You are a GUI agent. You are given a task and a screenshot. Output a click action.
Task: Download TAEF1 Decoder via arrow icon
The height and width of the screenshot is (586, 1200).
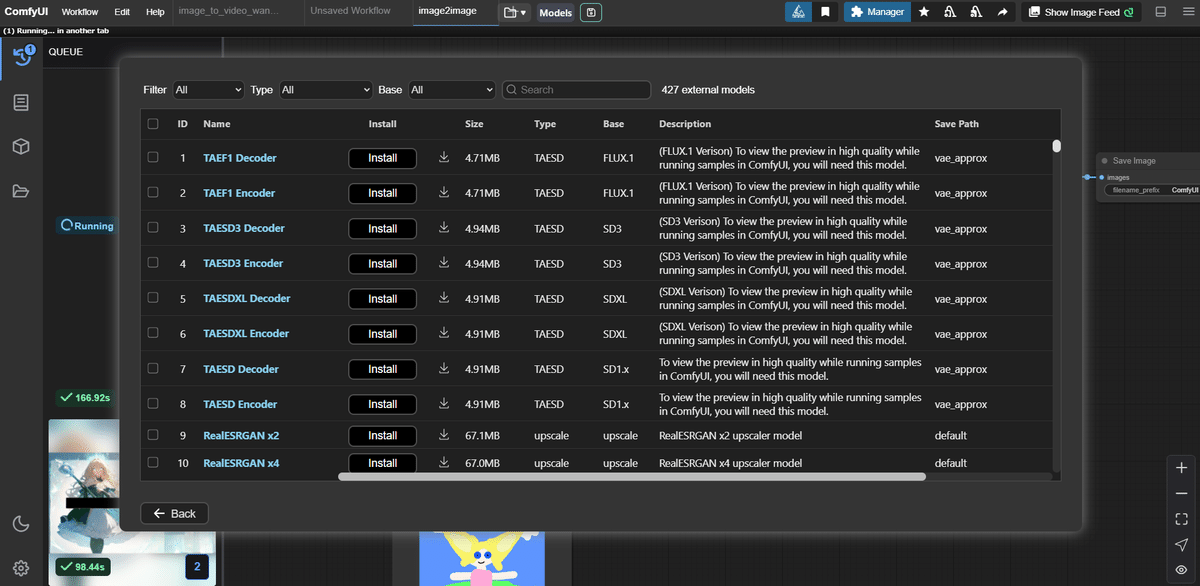(x=444, y=157)
